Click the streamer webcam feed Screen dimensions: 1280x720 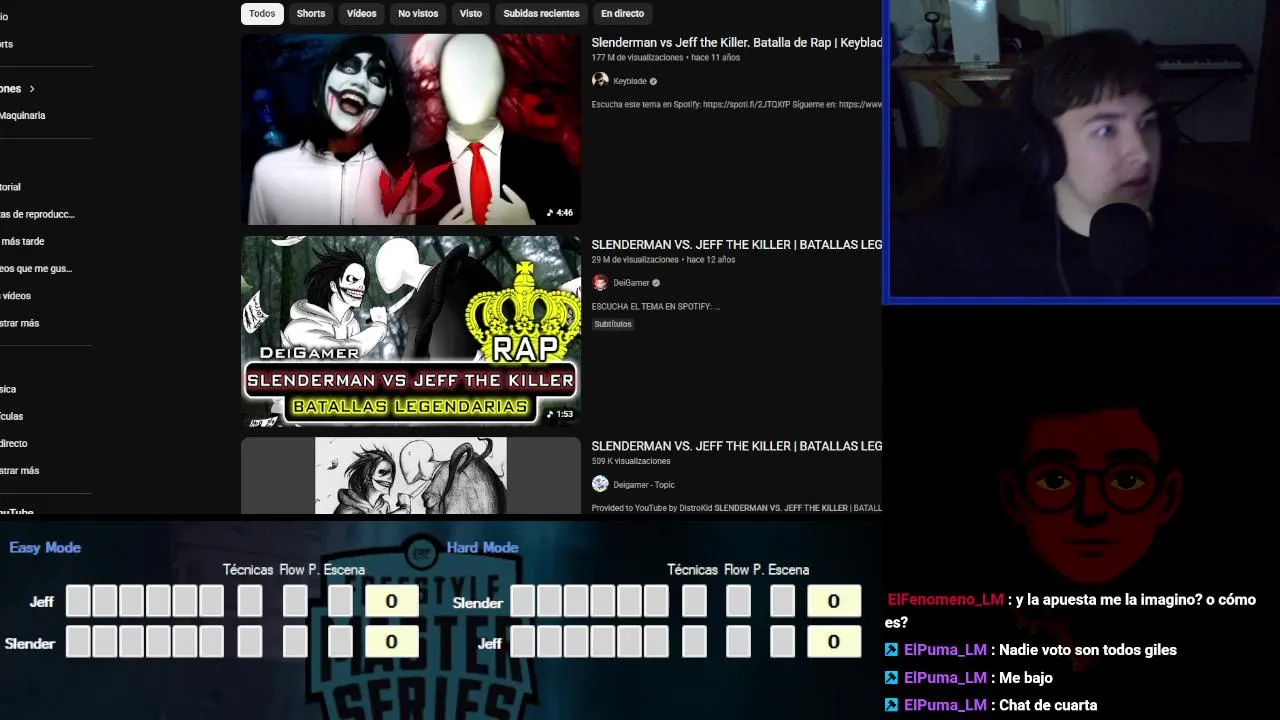pyautogui.click(x=1083, y=150)
